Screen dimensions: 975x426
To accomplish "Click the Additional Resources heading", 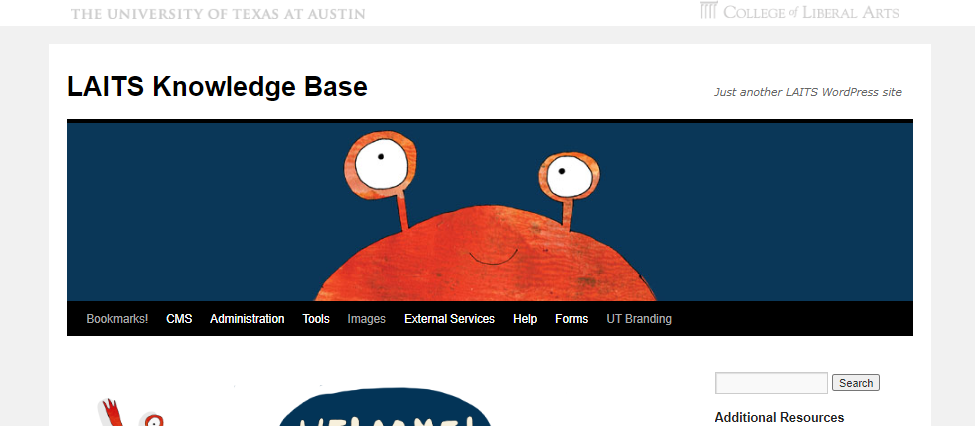I will pos(779,417).
